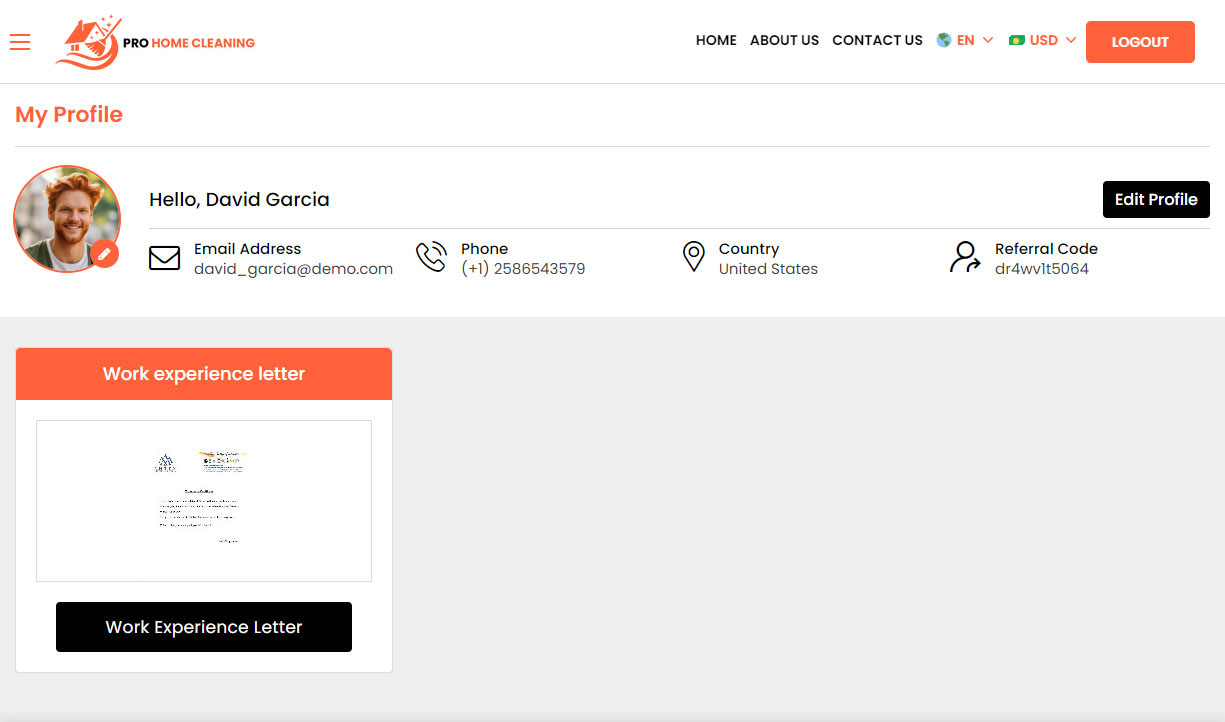Open the work experience letter thumbnail
The image size is (1225, 722).
(204, 500)
